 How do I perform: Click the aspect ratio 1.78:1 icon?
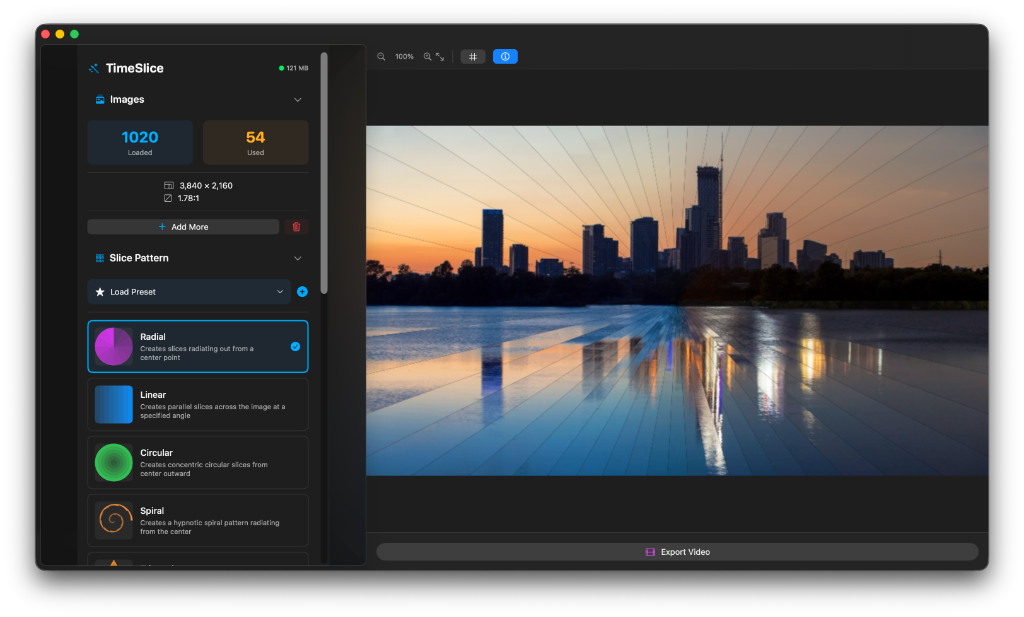pos(168,198)
